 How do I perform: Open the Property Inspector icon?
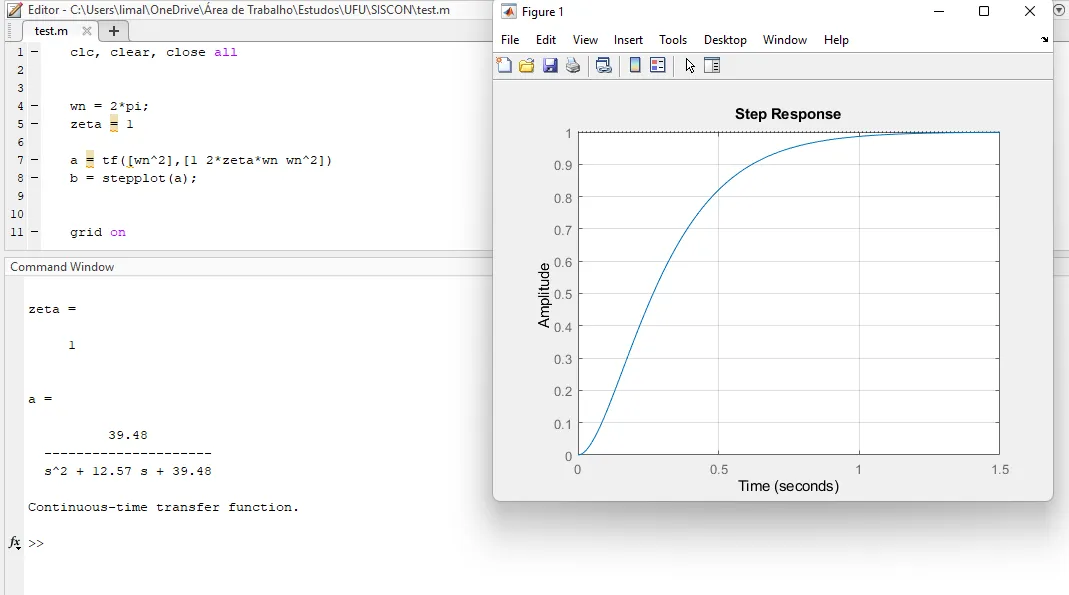coord(712,66)
